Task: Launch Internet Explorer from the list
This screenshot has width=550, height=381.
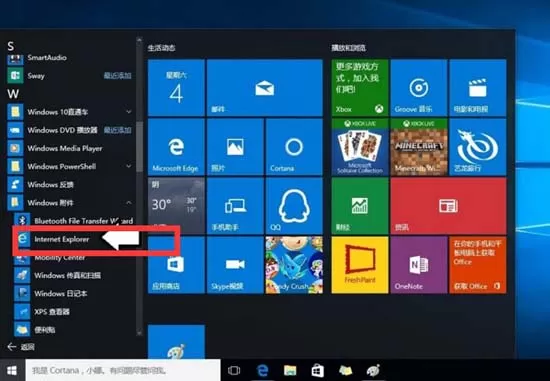Action: point(61,239)
